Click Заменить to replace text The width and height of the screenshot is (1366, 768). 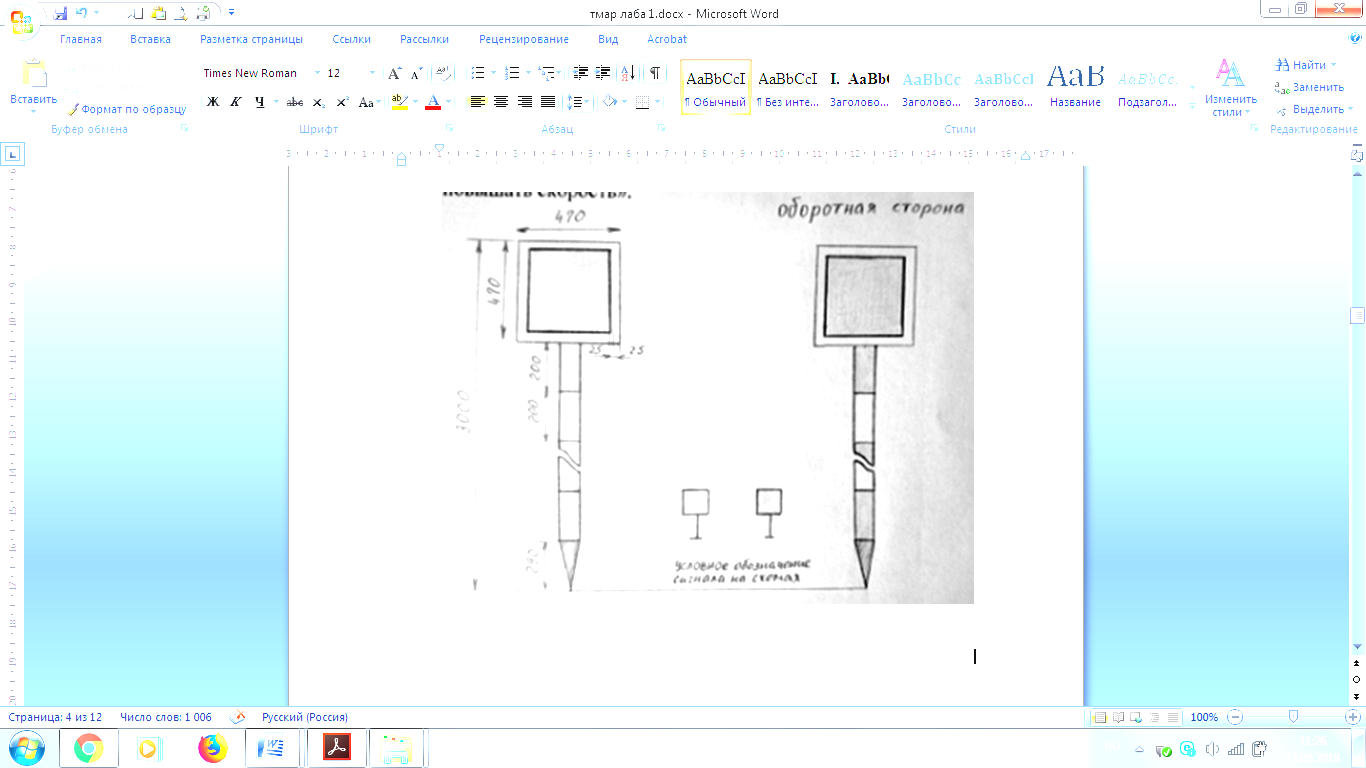coord(1309,87)
